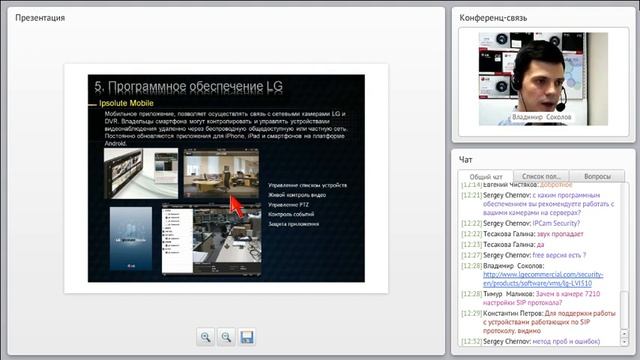This screenshot has height=360, width=640.
Task: Click the 'Ipsolute Mobile' slide heading
Action: point(126,103)
